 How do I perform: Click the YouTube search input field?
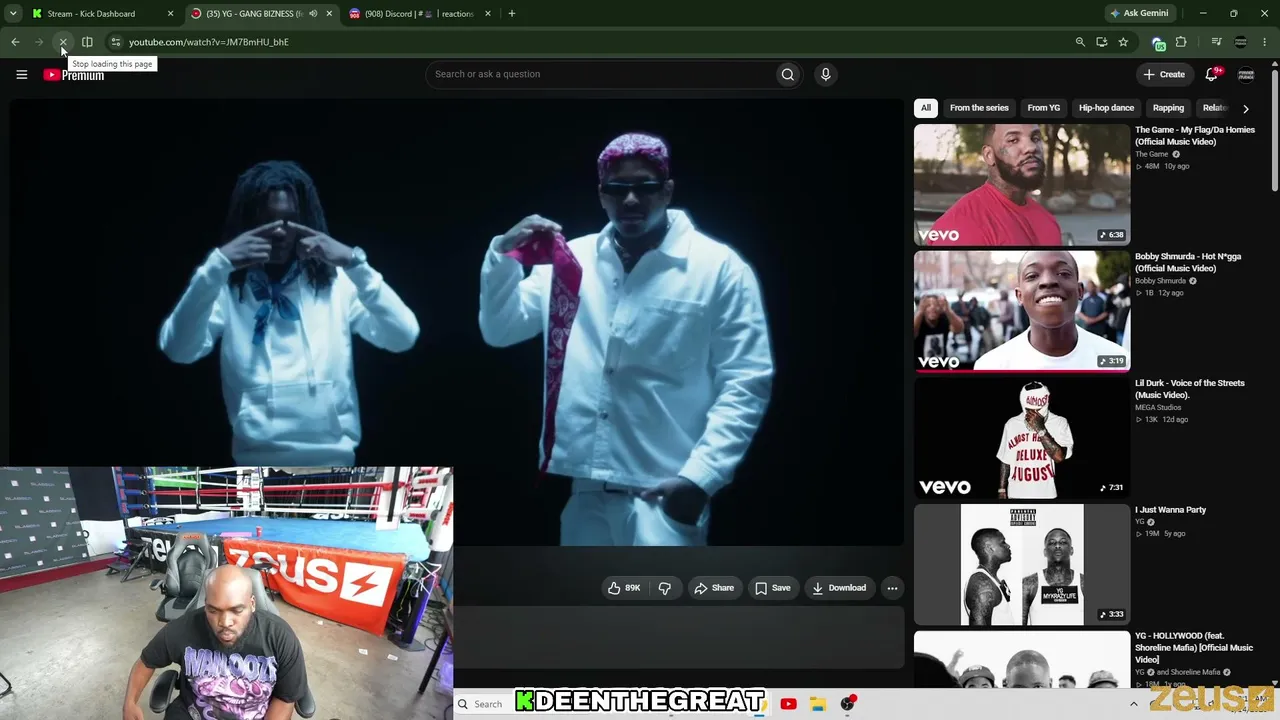point(600,74)
